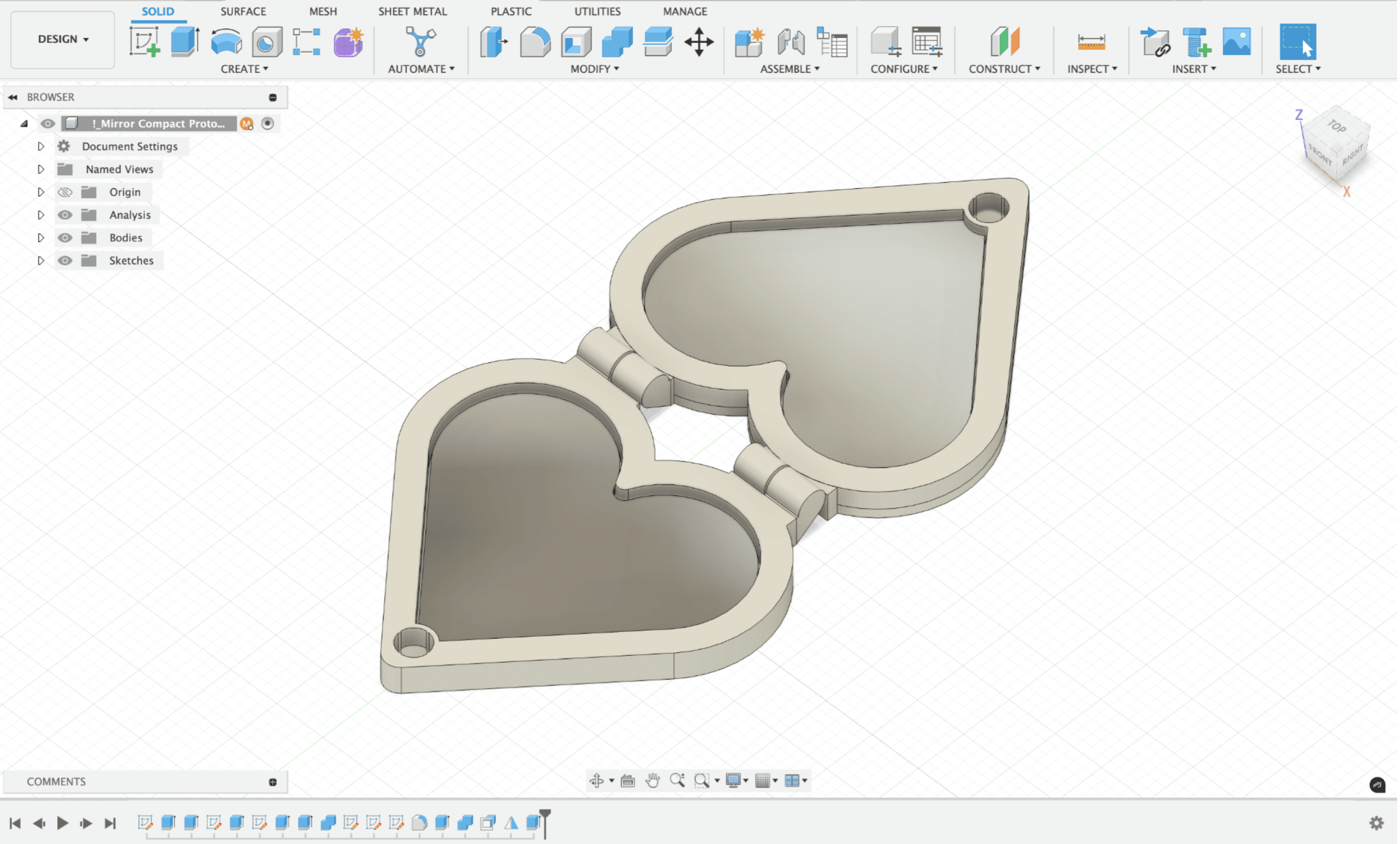1400x844 pixels.
Task: Switch to the SURFACE tab
Action: tap(243, 11)
